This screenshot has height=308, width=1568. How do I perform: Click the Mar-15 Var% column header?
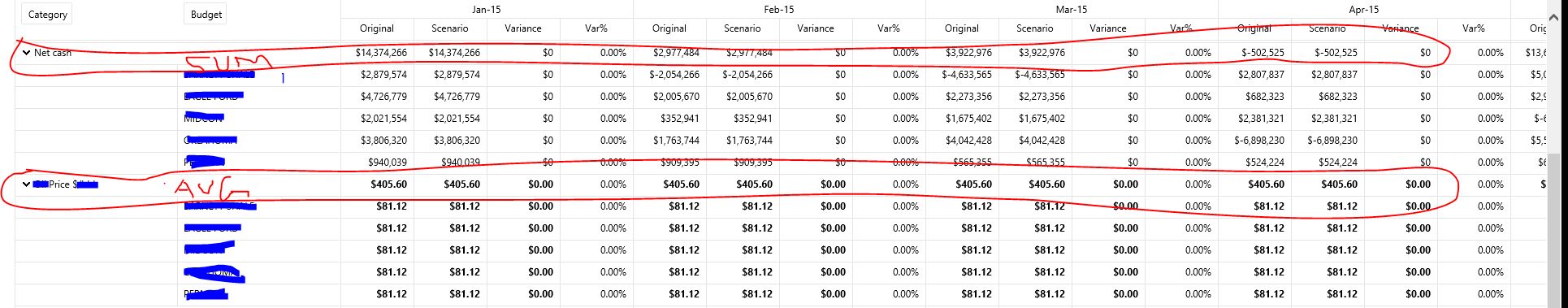(1181, 28)
